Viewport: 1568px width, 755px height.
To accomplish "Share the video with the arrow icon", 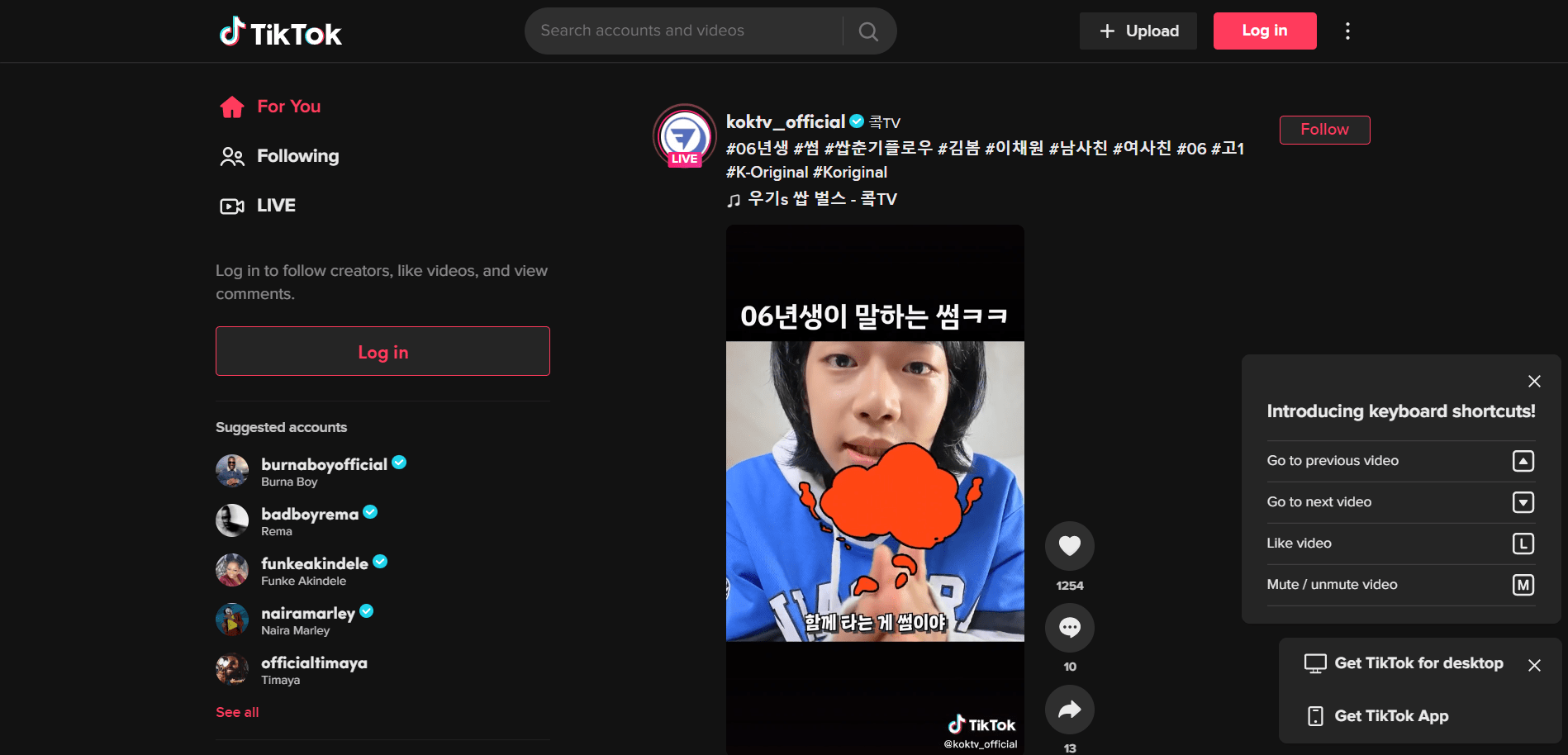I will [x=1070, y=709].
